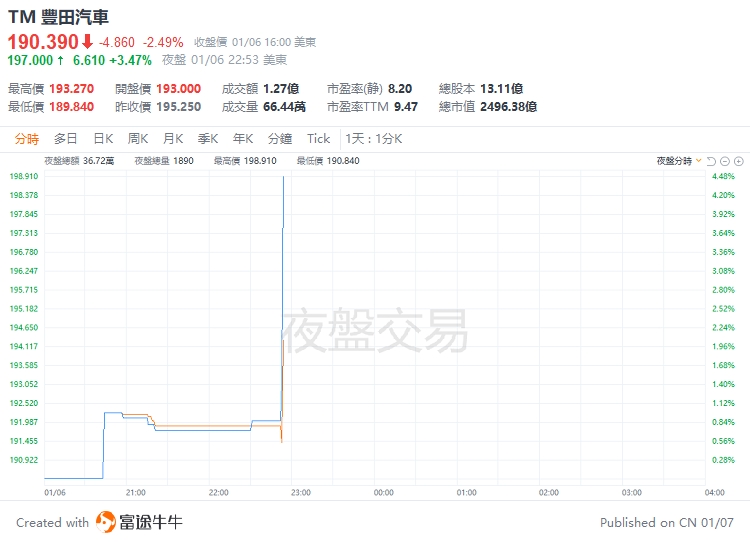Click the 23:00 time axis label
Viewport: 750px width, 543px height.
(301, 492)
